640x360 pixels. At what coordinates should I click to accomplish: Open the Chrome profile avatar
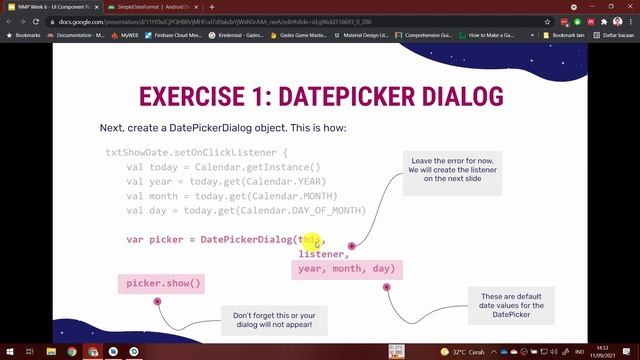click(617, 22)
